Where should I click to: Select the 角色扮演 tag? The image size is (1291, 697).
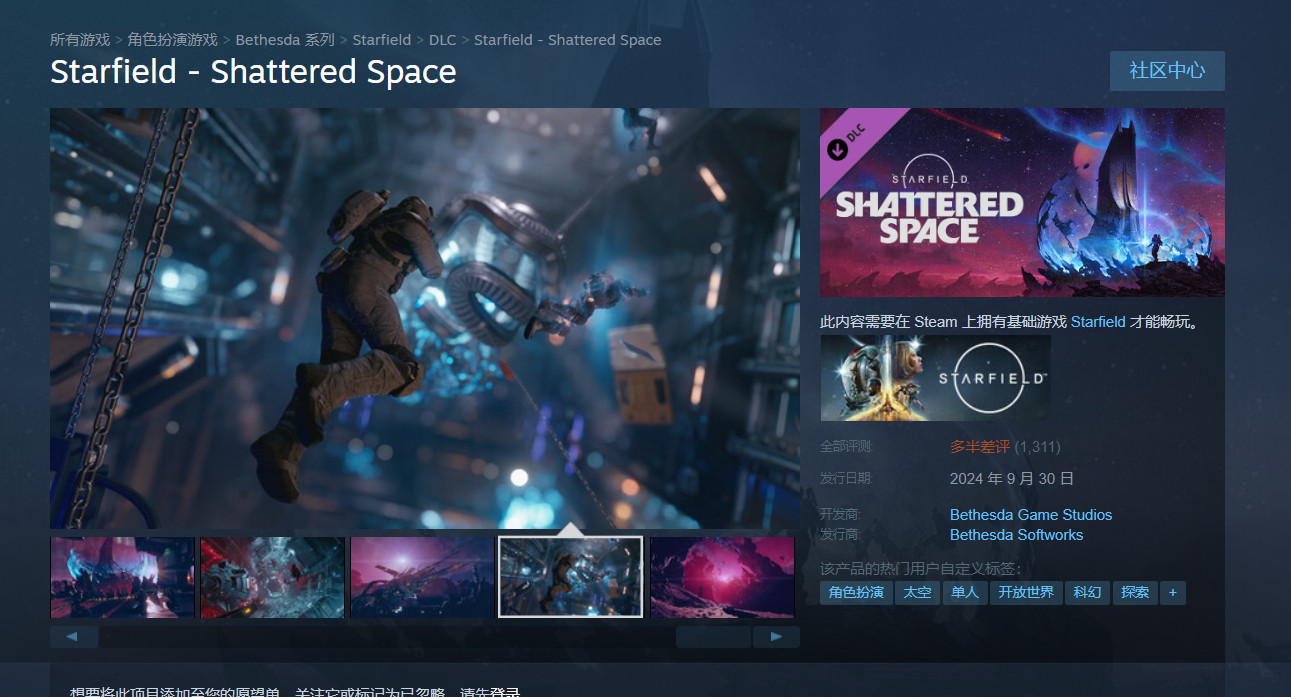[856, 592]
